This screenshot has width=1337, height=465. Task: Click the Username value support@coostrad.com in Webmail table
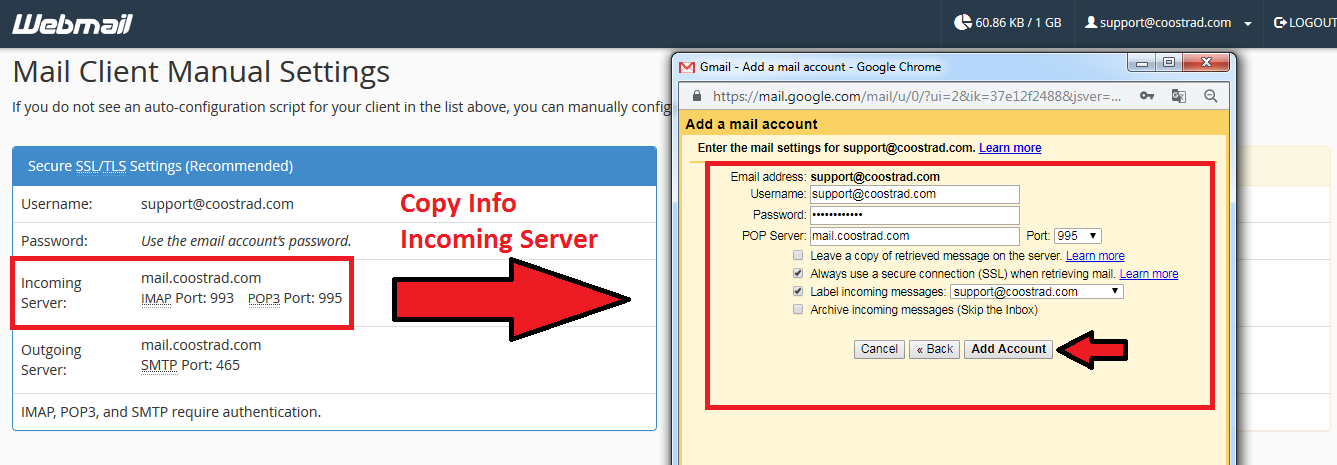tap(217, 204)
